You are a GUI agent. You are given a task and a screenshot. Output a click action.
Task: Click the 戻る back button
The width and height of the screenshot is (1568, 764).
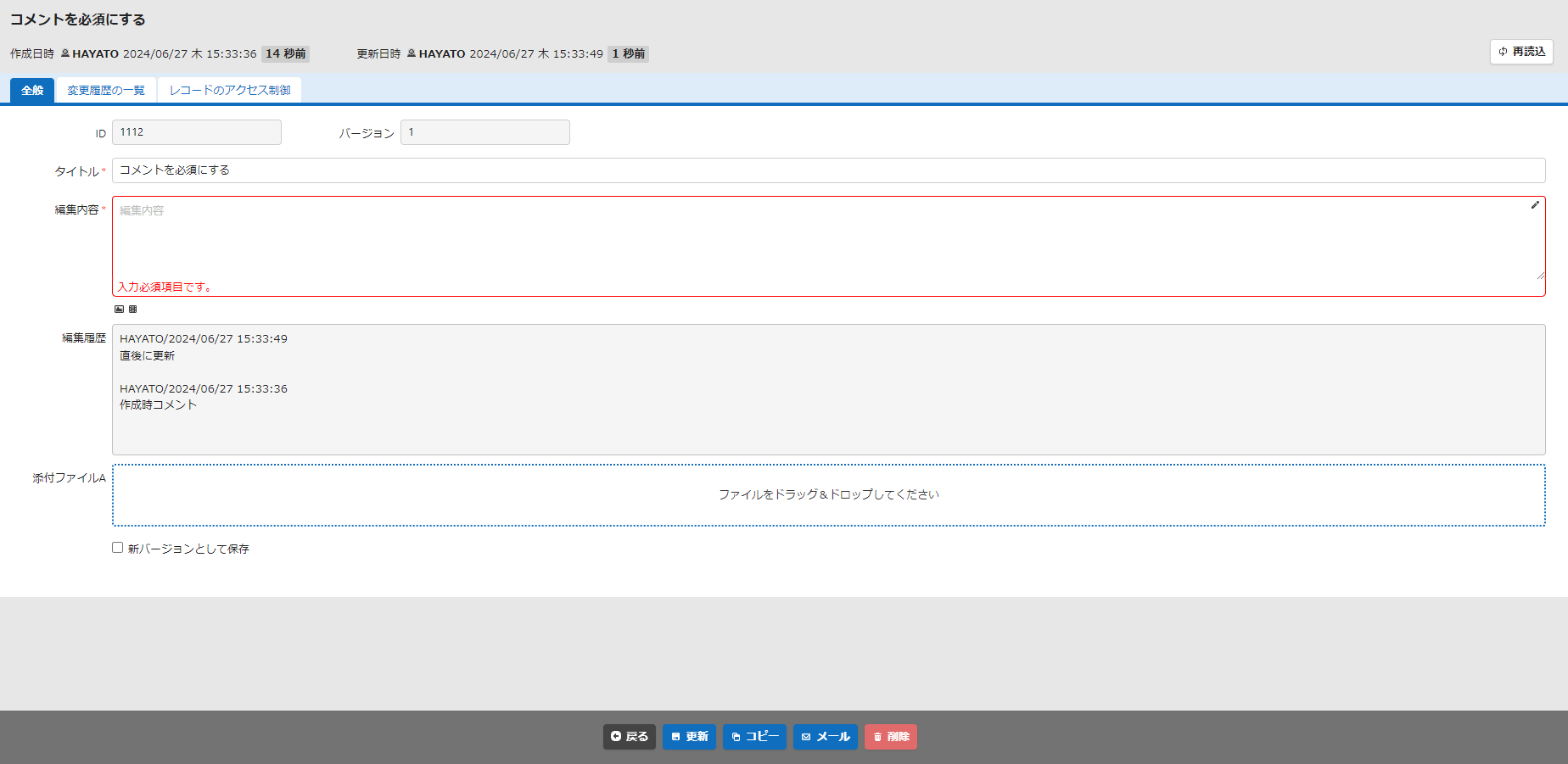(630, 737)
